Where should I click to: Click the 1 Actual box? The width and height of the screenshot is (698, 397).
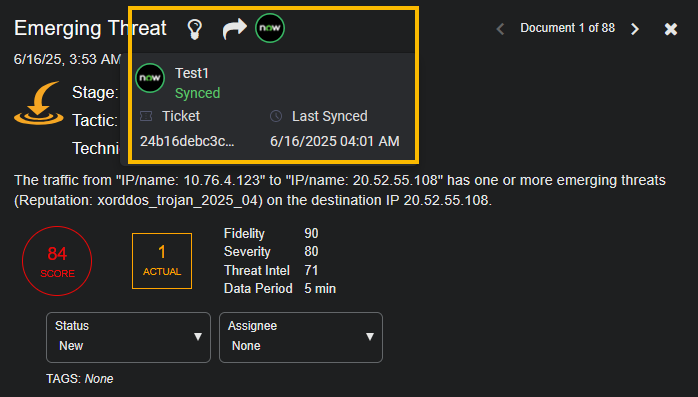click(162, 261)
